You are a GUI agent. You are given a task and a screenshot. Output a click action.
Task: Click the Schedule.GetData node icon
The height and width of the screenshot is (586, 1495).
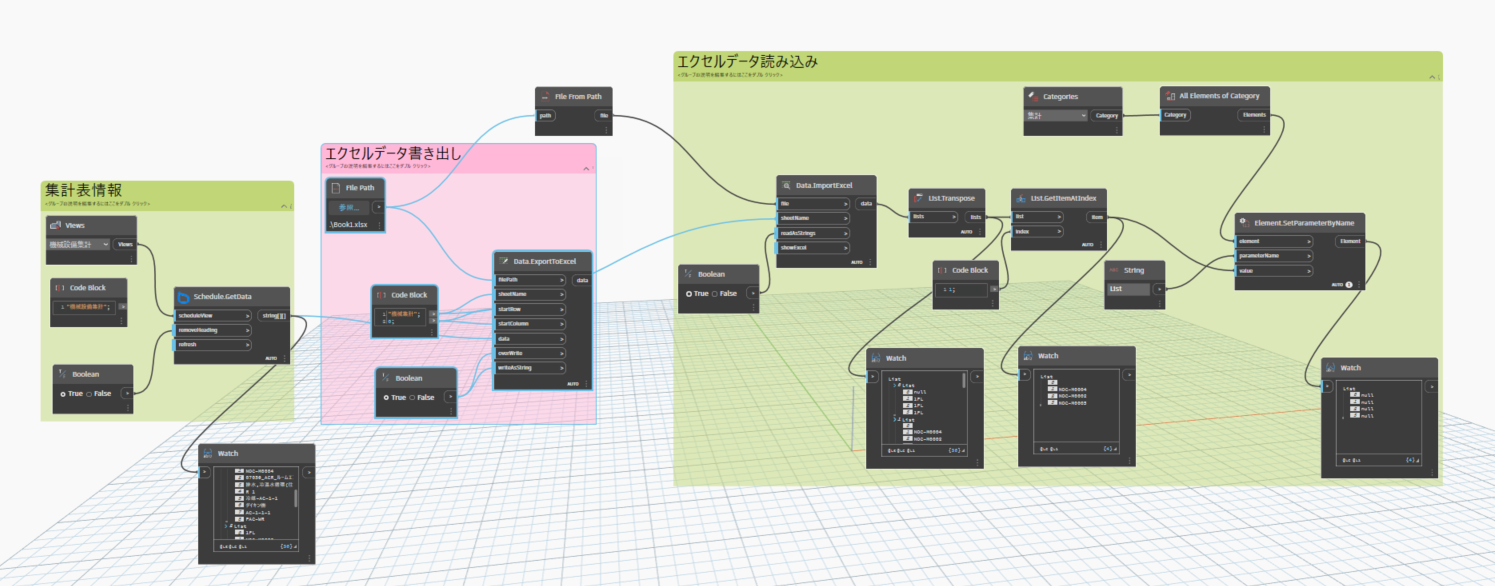tap(185, 297)
